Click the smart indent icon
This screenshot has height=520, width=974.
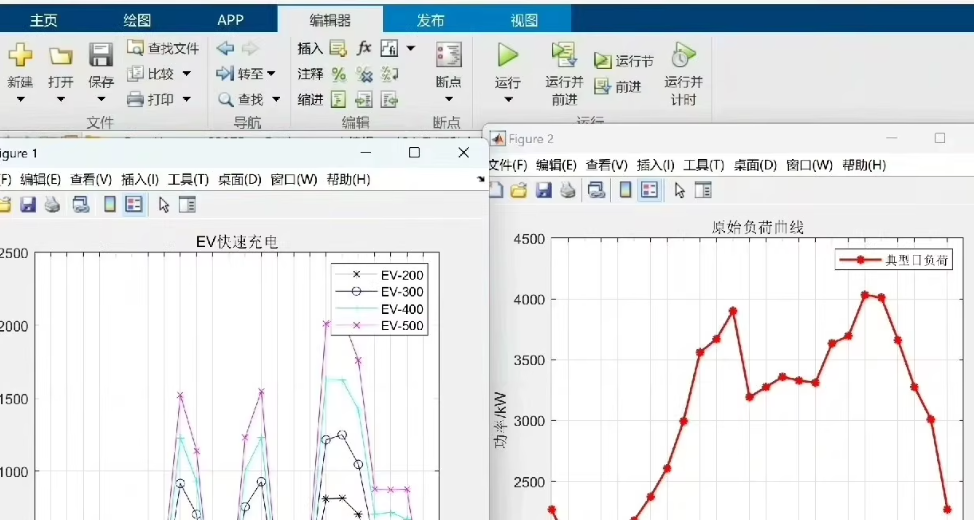tap(338, 99)
